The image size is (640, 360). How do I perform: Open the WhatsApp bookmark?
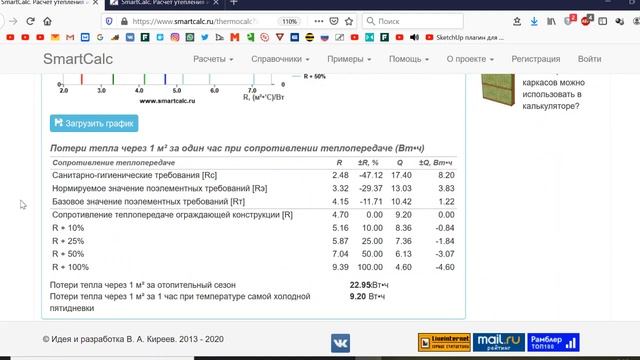(190, 37)
